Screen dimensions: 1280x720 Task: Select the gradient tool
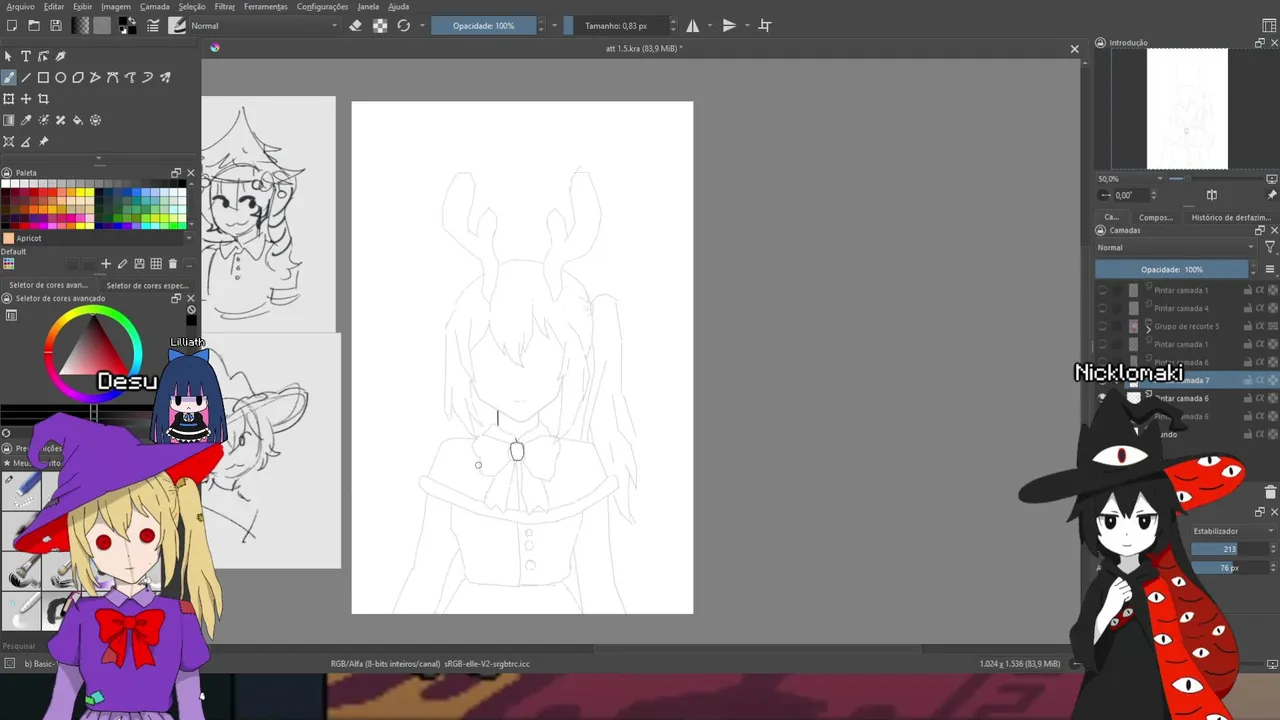pyautogui.click(x=9, y=120)
